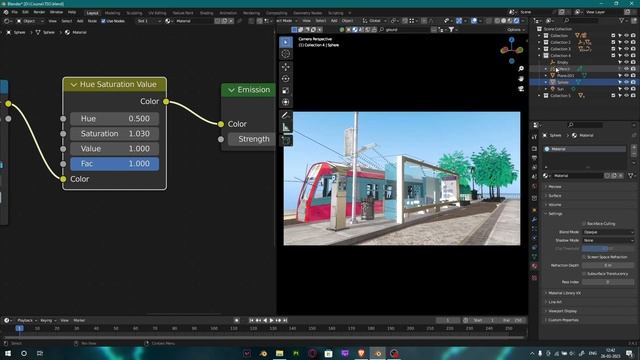Open the File menu
The width and height of the screenshot is (640, 360).
(x=15, y=12)
